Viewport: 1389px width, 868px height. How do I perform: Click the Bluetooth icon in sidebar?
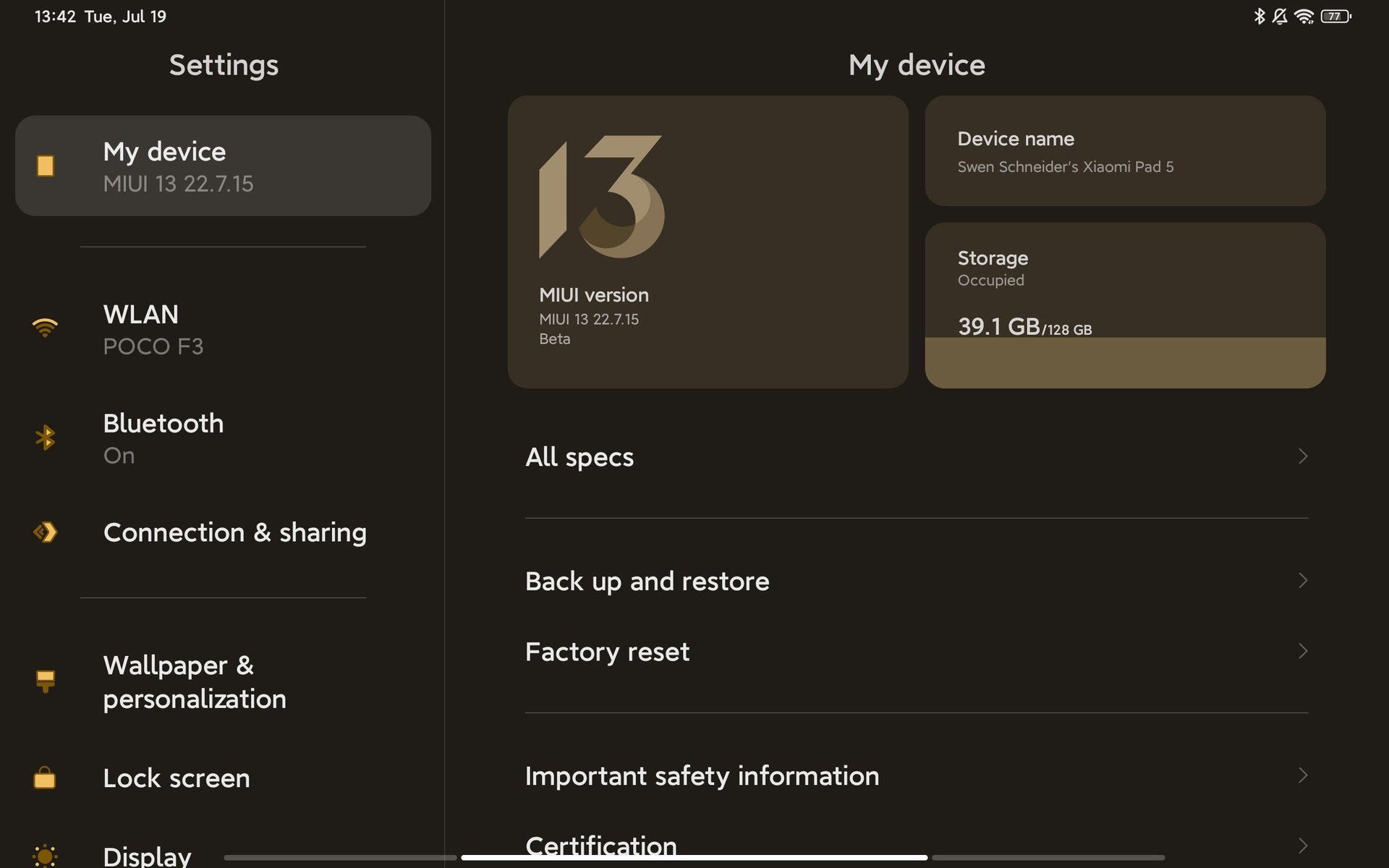45,437
